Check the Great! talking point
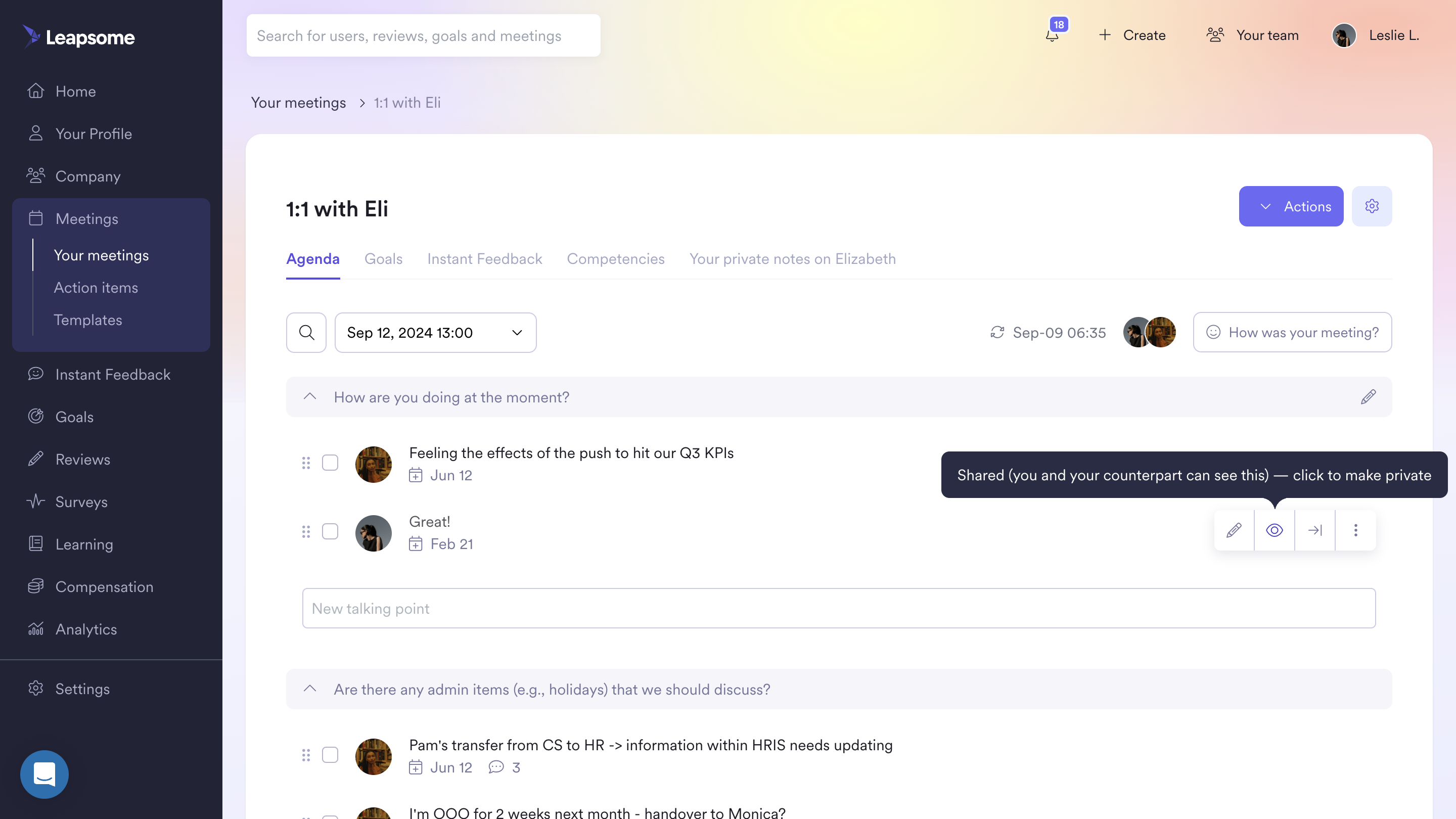This screenshot has height=819, width=1456. click(330, 531)
